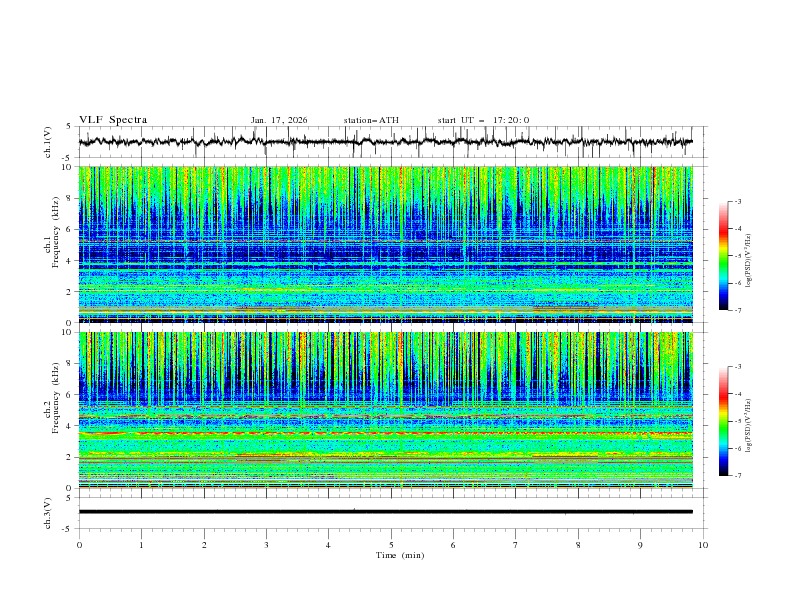Click tick label "5" on the time axis

click(x=391, y=545)
